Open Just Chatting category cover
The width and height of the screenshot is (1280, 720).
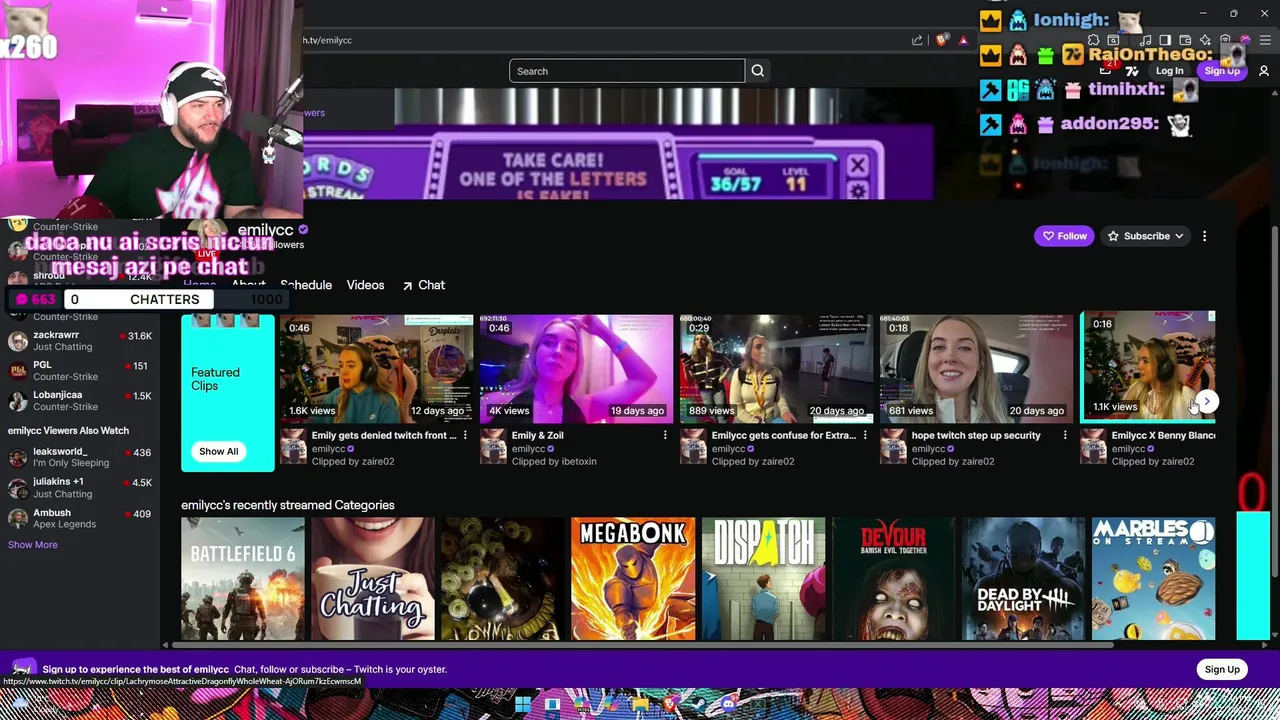(x=373, y=579)
